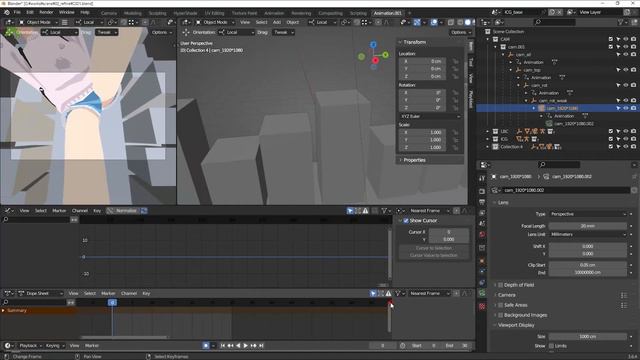Hide cam_top object with eye icon
This screenshot has width=640, height=360.
pyautogui.click(x=626, y=70)
